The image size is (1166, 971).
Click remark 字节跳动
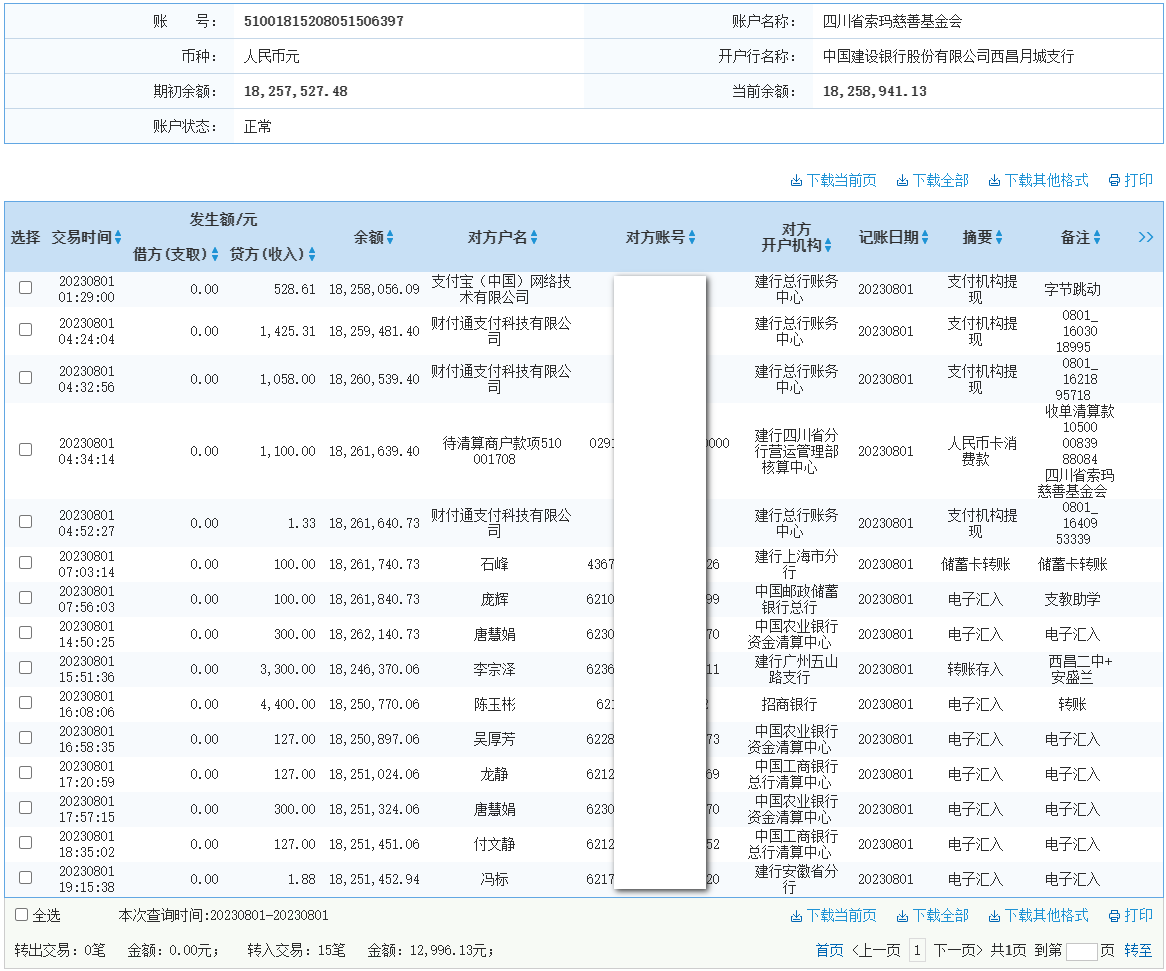pos(1072,289)
